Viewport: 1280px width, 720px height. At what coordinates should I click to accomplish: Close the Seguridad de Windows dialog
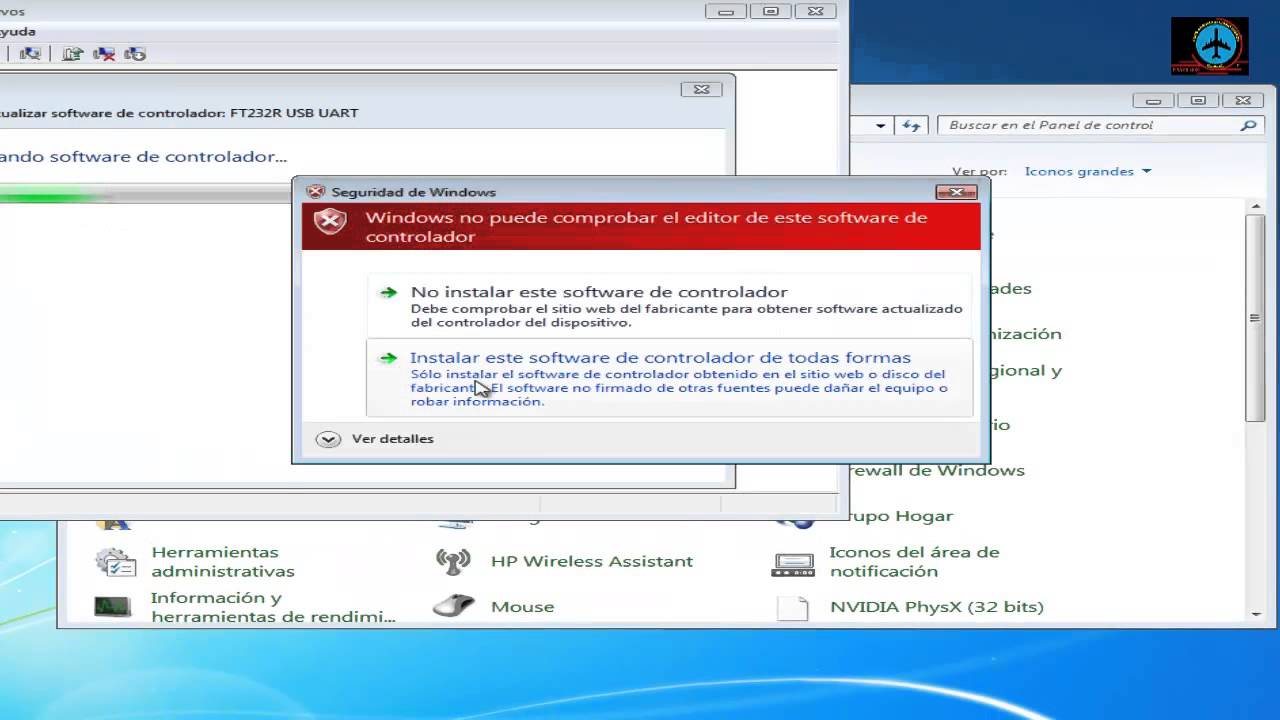tap(956, 192)
